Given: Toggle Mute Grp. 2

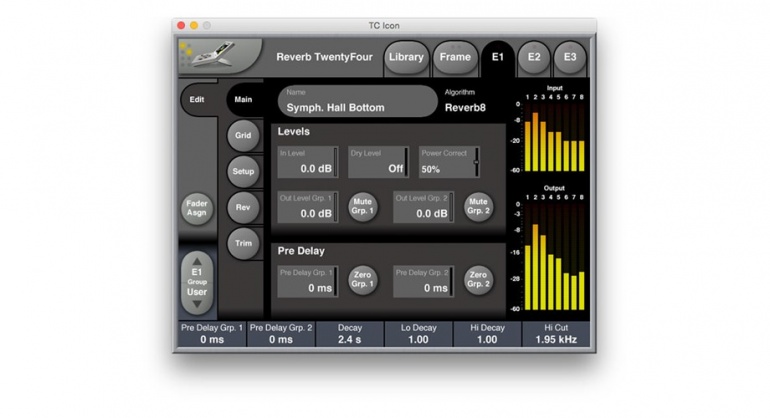Looking at the screenshot, I should click(478, 206).
